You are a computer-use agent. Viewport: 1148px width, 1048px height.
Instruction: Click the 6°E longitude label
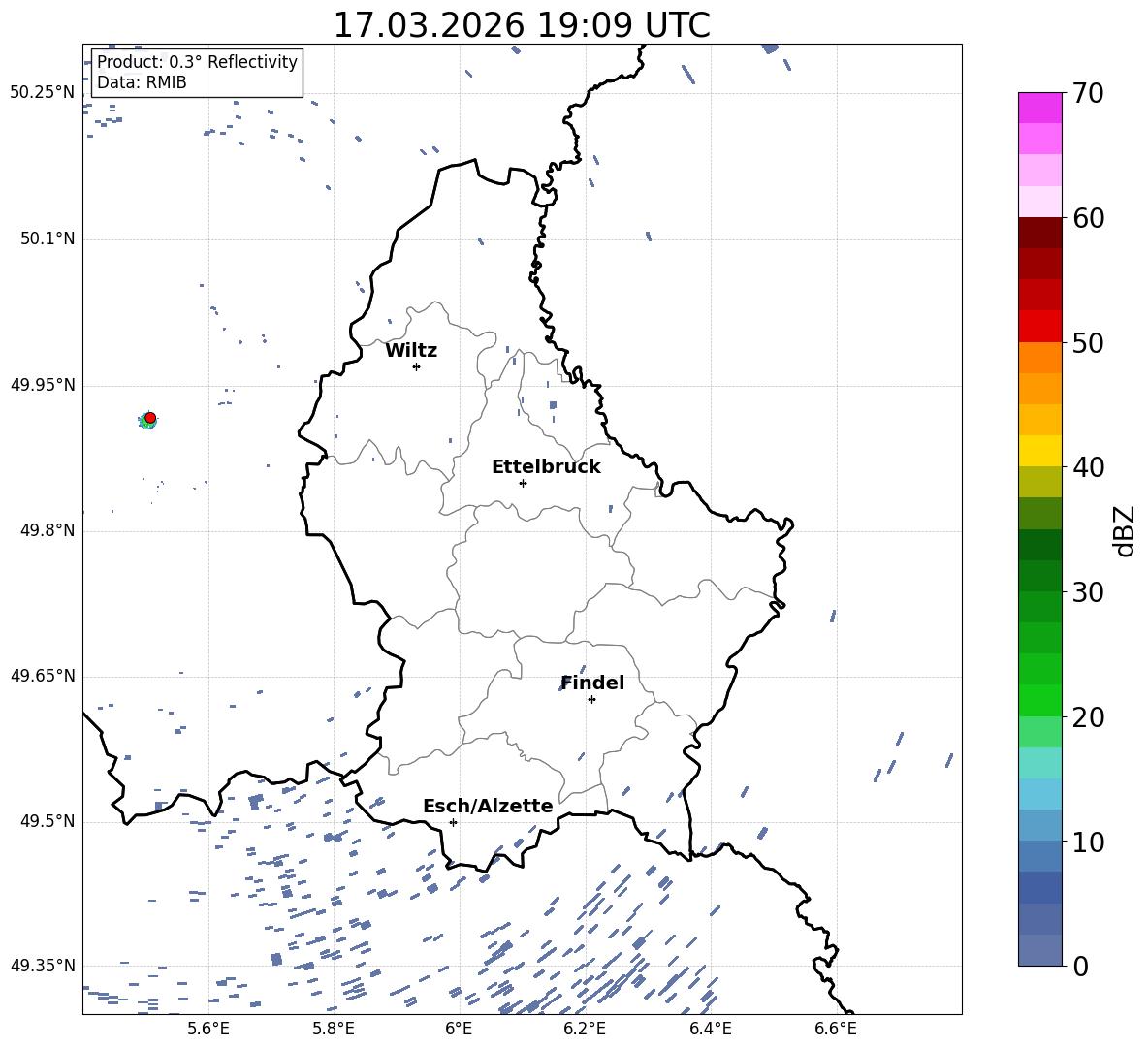[459, 1029]
